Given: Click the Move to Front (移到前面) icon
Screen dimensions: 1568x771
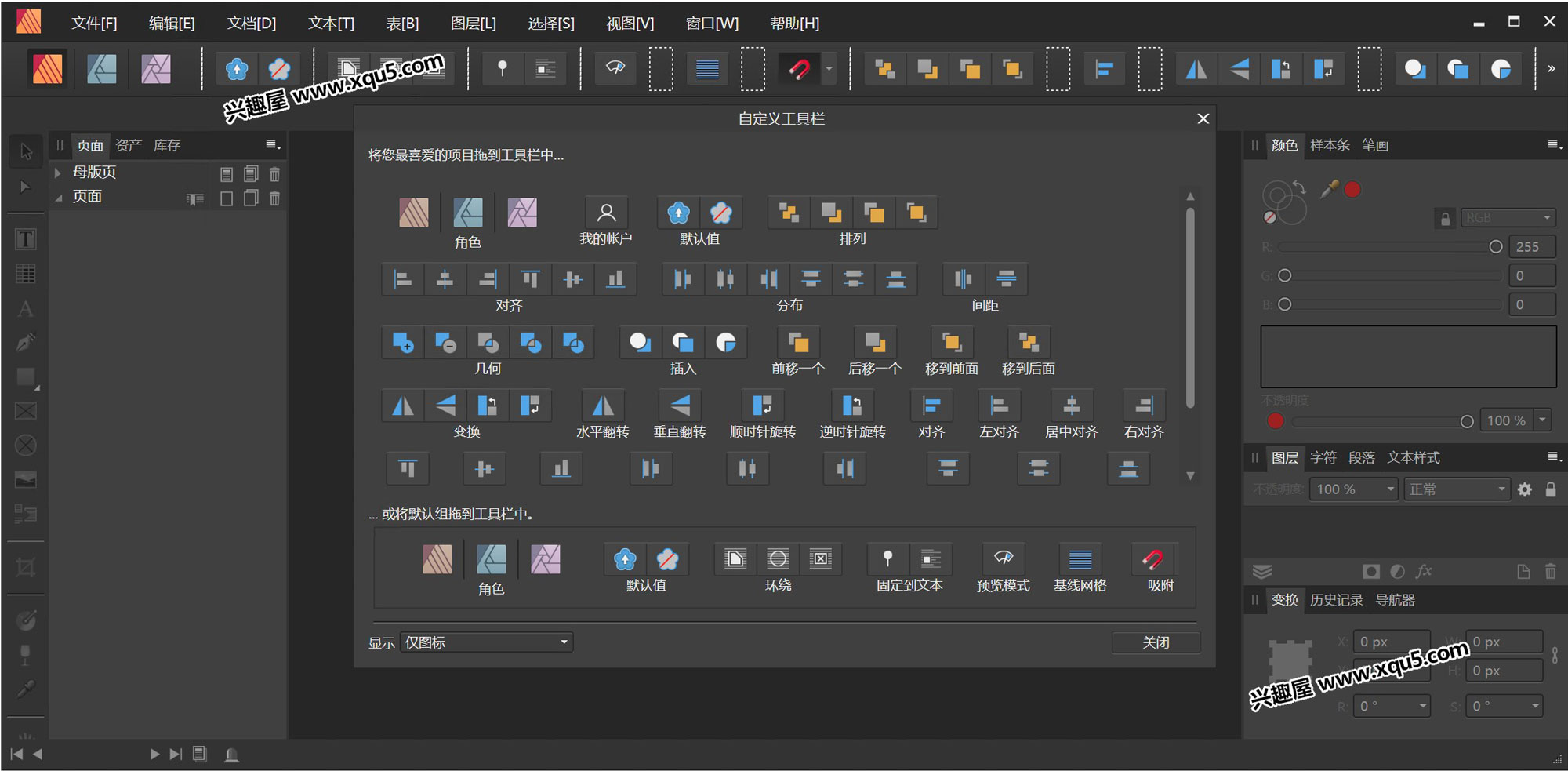Looking at the screenshot, I should (951, 343).
